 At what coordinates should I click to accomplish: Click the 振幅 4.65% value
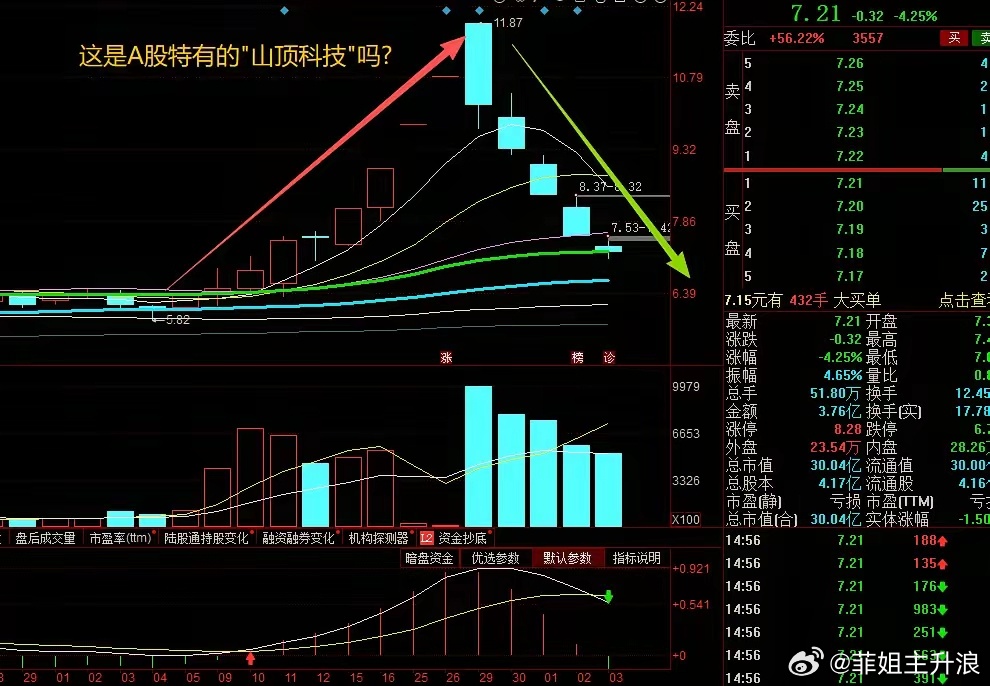point(843,376)
